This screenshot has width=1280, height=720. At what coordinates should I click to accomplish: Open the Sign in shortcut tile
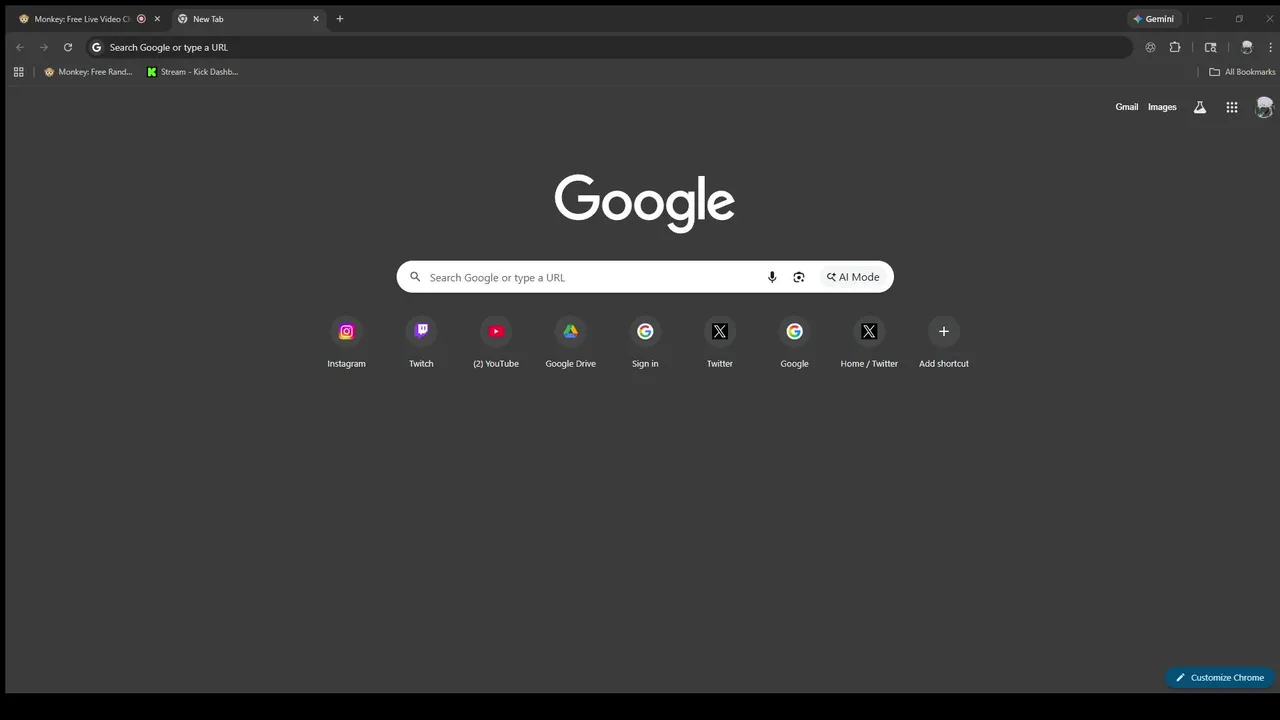pyautogui.click(x=645, y=342)
